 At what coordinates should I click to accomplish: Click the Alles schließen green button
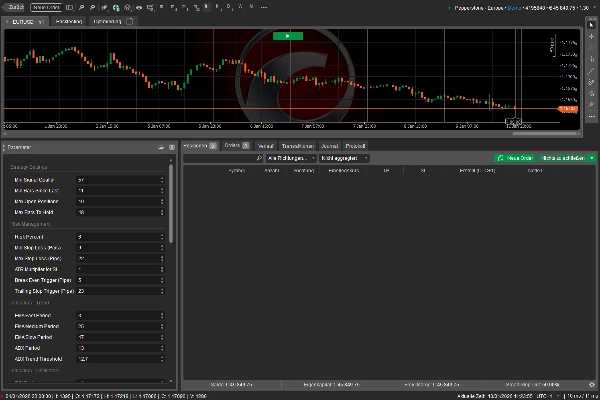[x=563, y=158]
